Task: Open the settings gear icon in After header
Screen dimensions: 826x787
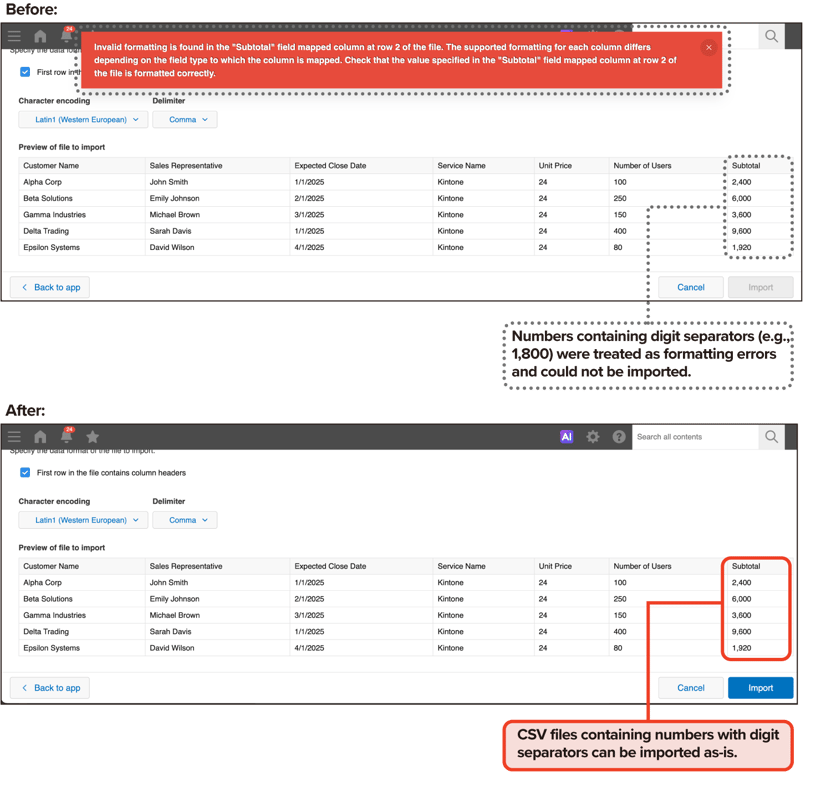Action: [593, 437]
